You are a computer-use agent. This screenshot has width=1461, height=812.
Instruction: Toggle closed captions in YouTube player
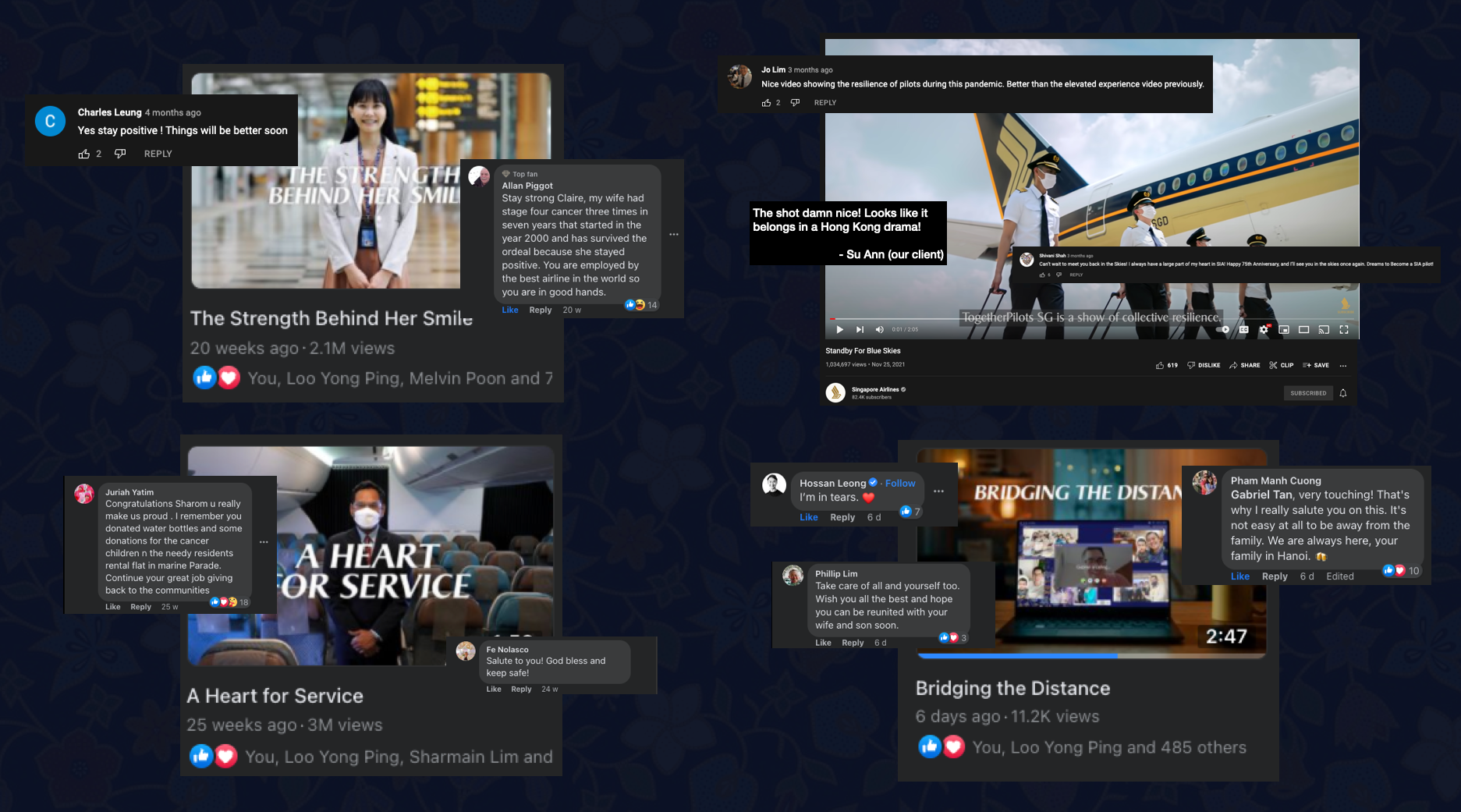(1243, 329)
